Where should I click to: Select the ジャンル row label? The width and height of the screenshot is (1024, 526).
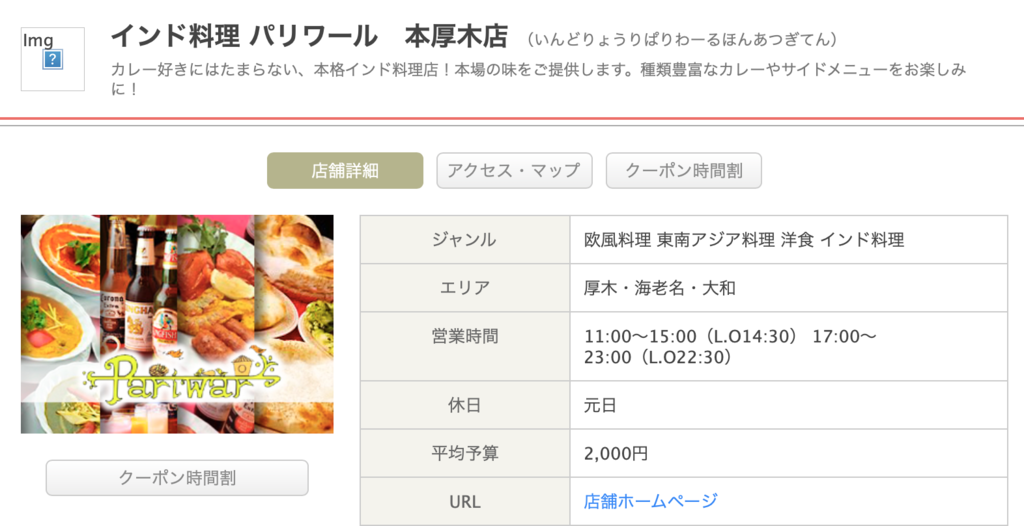464,240
